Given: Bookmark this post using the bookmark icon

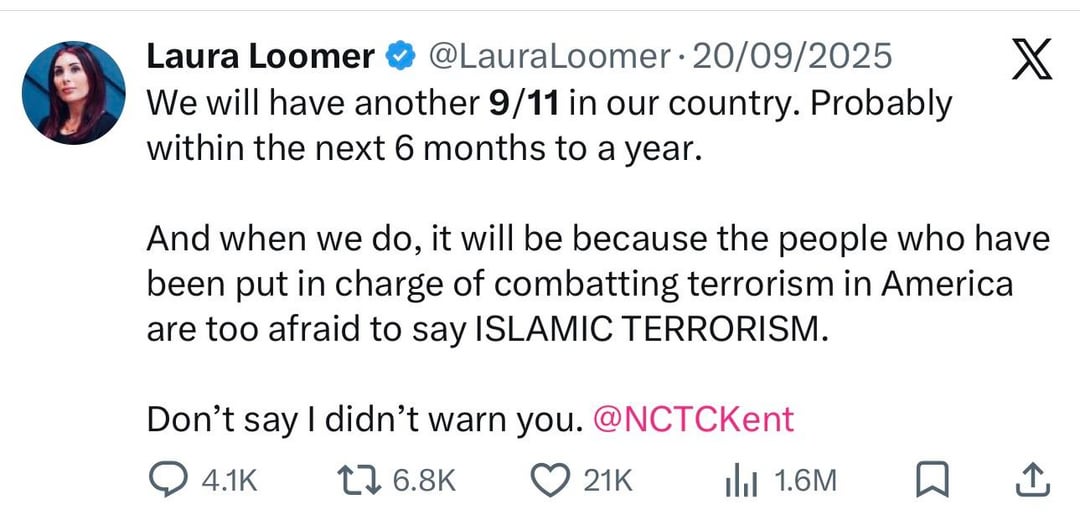Looking at the screenshot, I should (x=932, y=481).
